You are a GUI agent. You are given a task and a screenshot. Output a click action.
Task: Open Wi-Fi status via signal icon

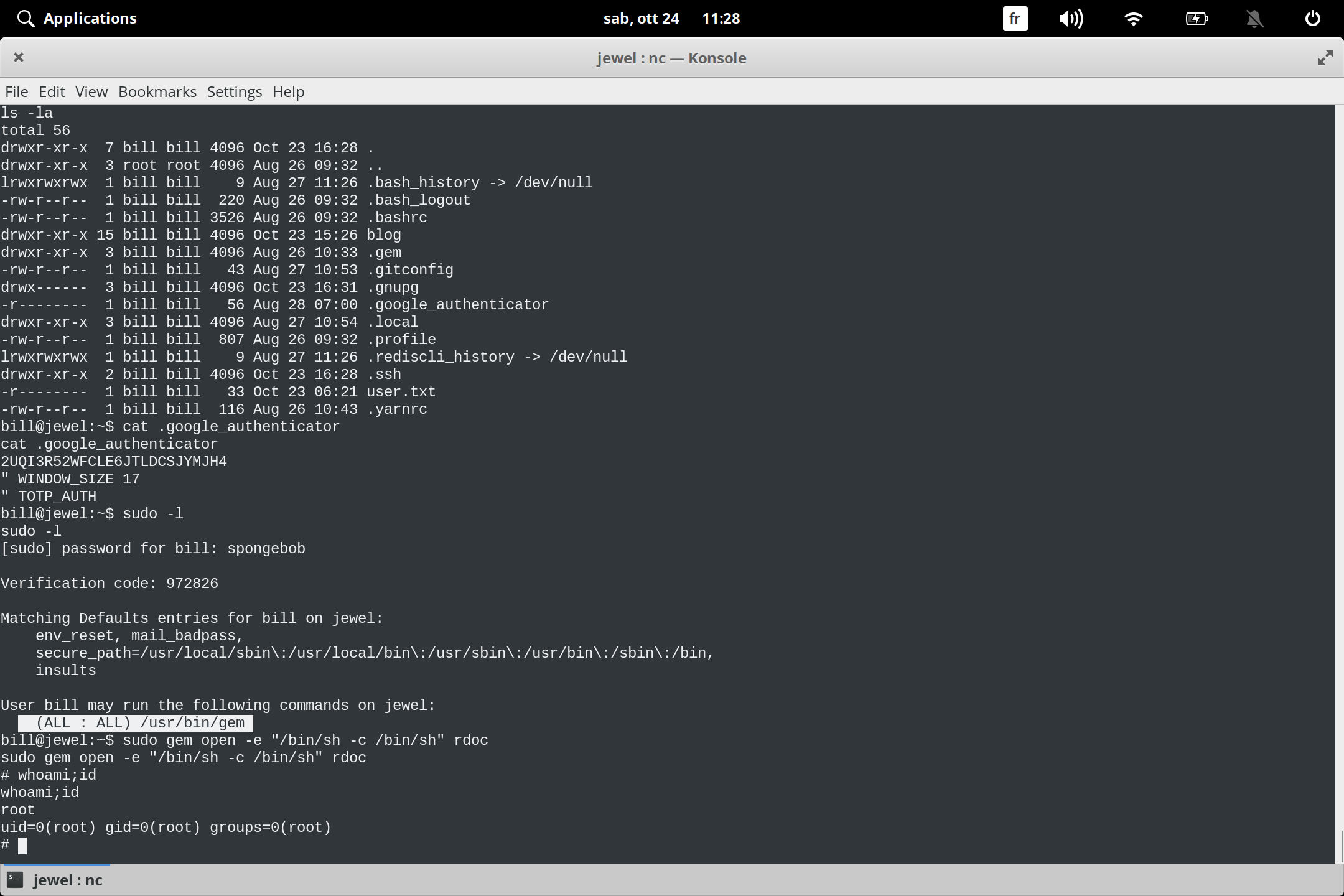[x=1134, y=18]
